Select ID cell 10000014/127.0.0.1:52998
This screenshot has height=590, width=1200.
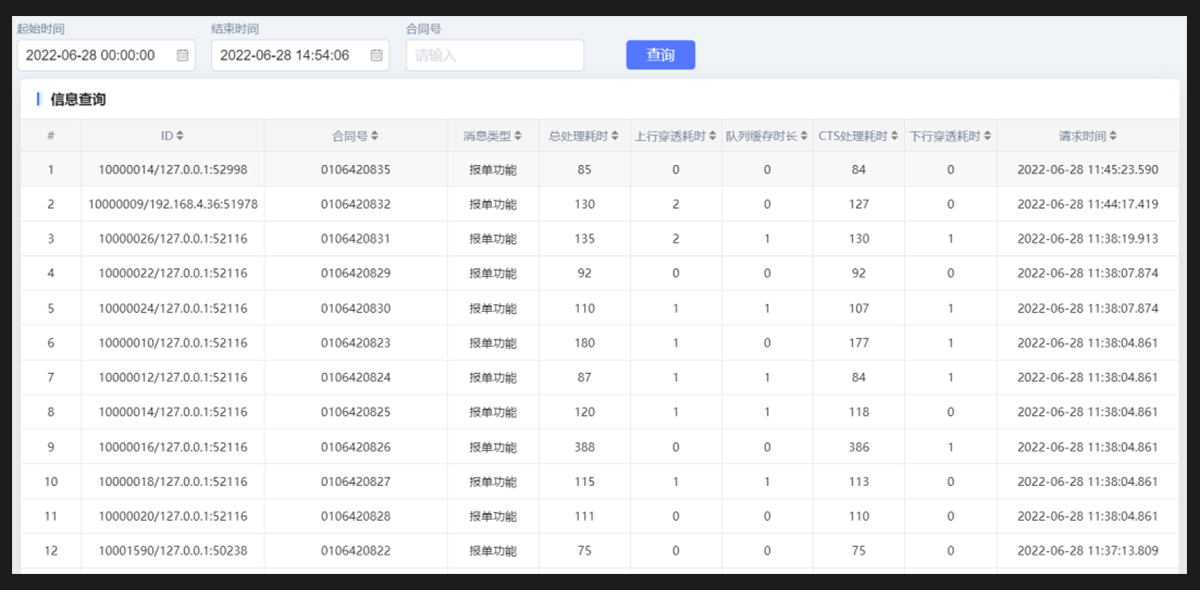coord(173,170)
